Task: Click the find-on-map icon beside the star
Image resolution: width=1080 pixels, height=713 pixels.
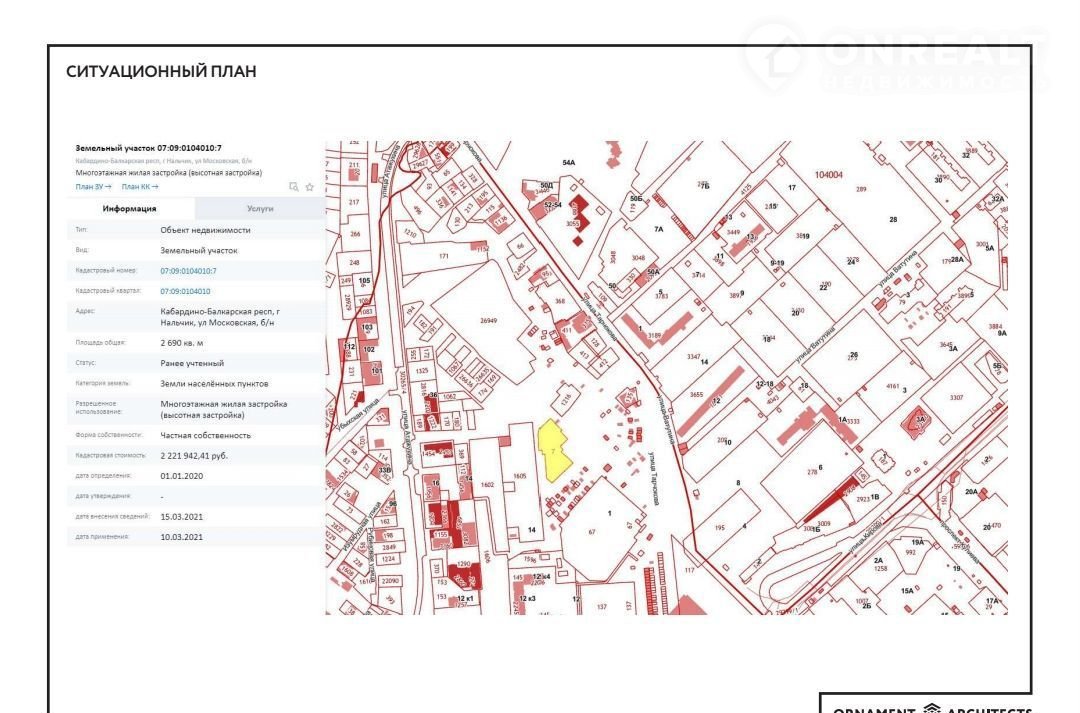Action: click(x=293, y=186)
